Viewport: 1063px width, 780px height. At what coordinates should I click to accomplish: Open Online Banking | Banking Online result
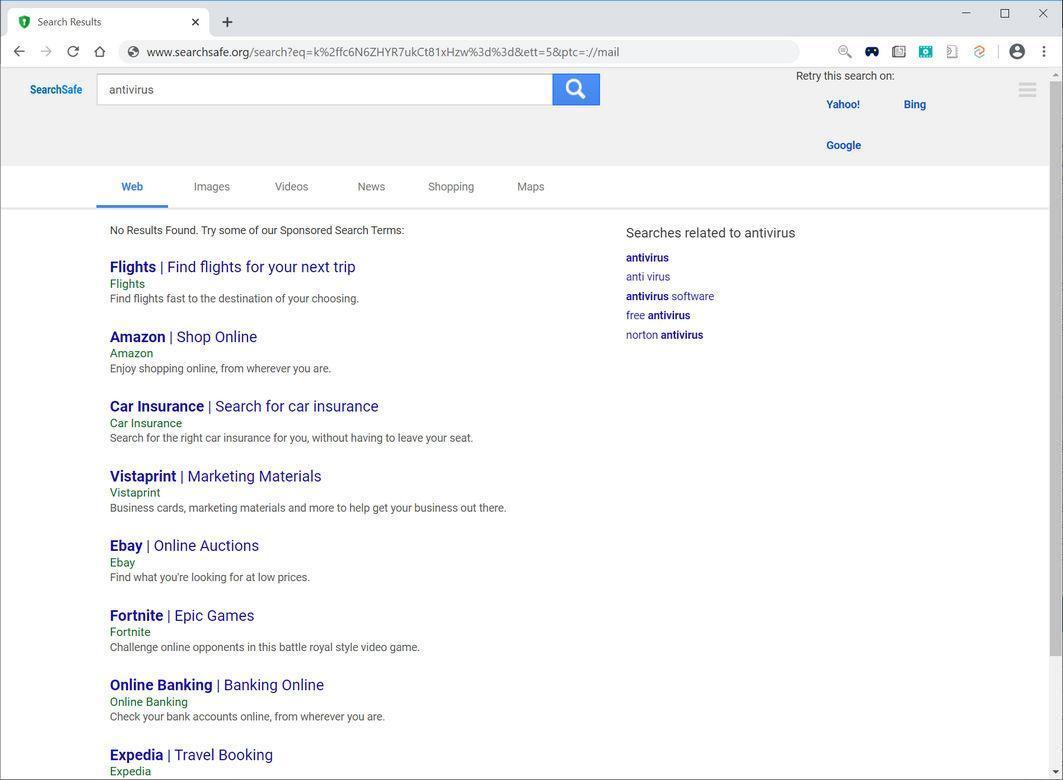click(217, 685)
